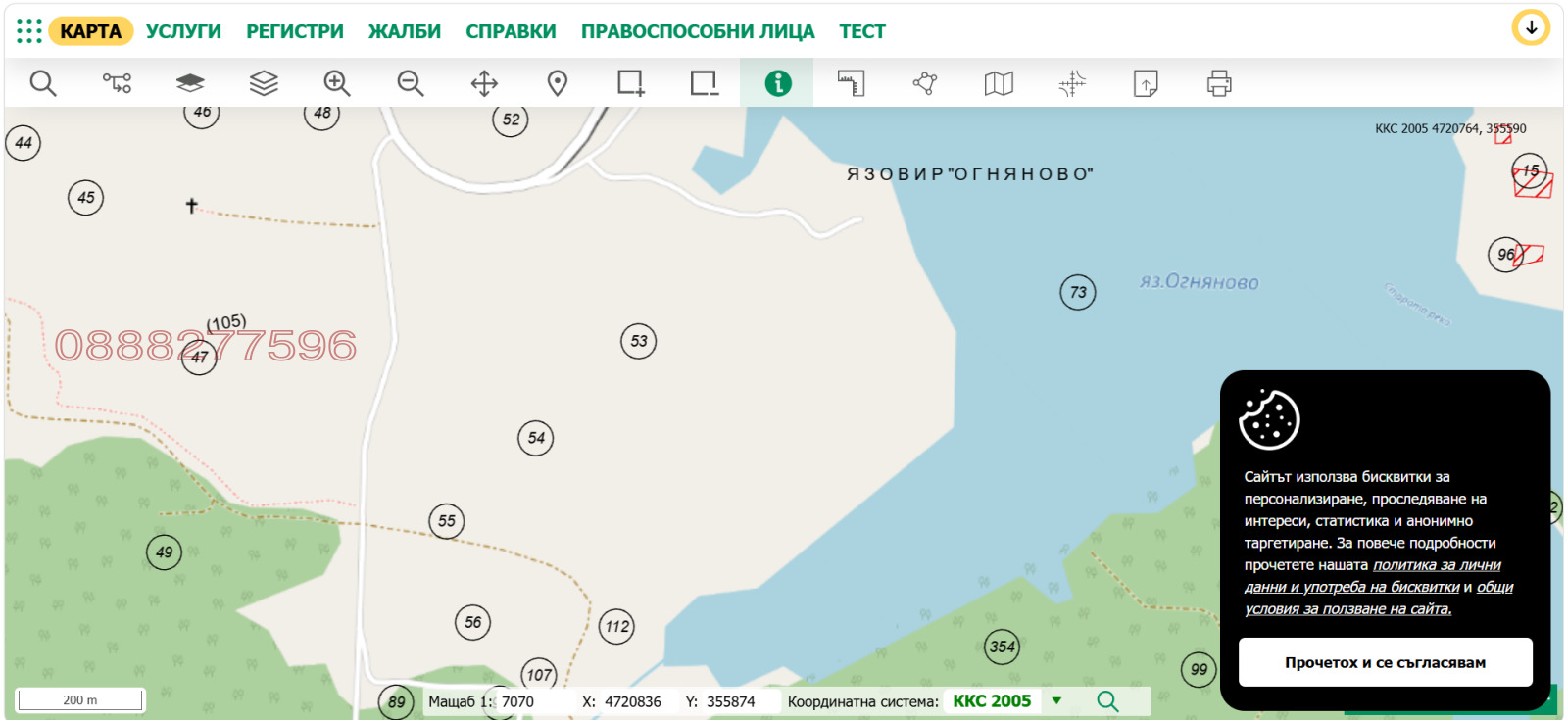Click parcel marker 73 in the reservoir
The width and height of the screenshot is (1568, 720).
coord(1078,292)
